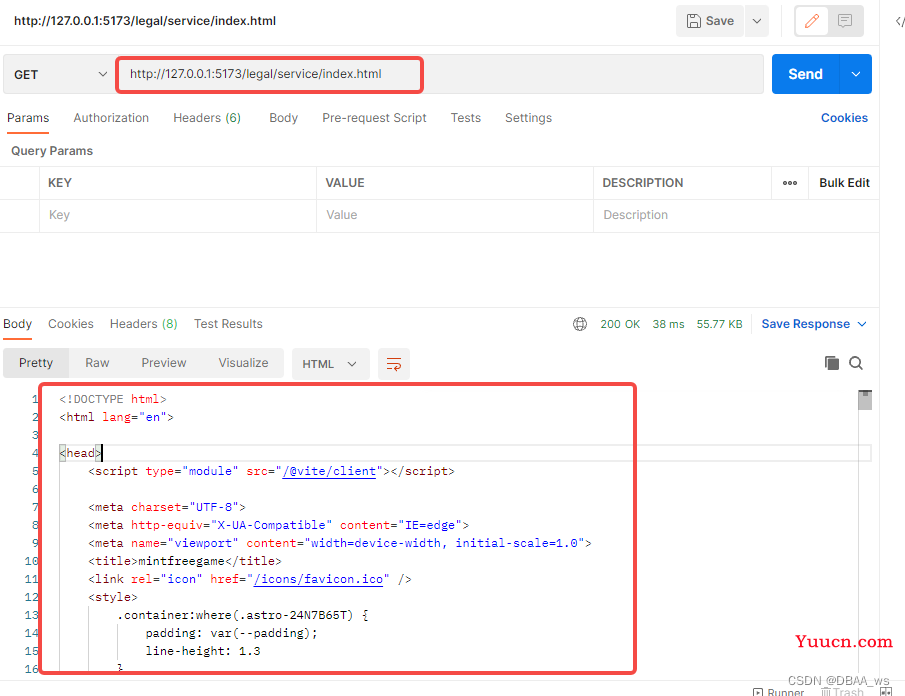Open the Cookies link

click(x=844, y=118)
